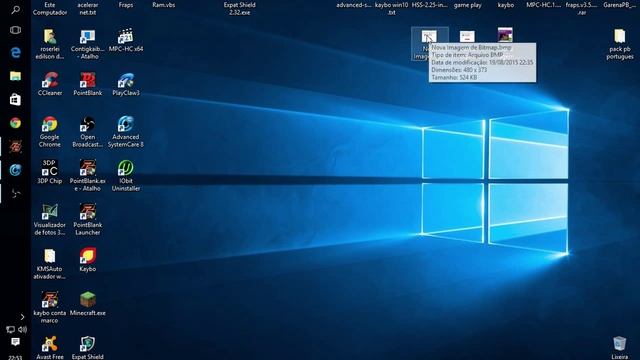Launch Chrome from the taskbar
The image size is (640, 360).
(16, 123)
